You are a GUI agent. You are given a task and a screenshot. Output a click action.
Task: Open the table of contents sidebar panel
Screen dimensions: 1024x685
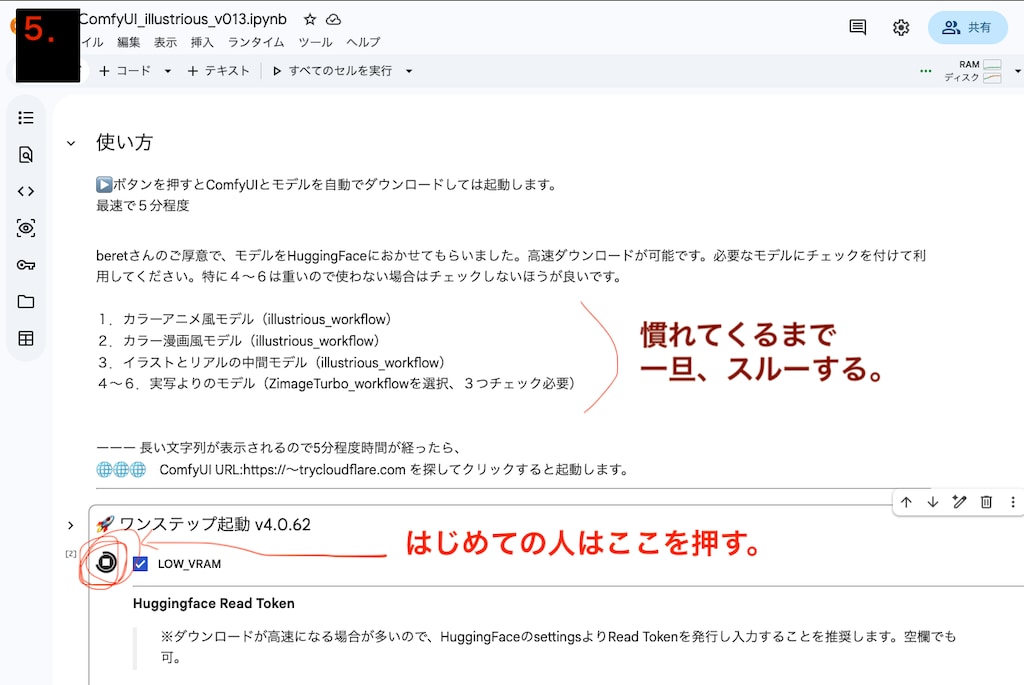click(26, 118)
